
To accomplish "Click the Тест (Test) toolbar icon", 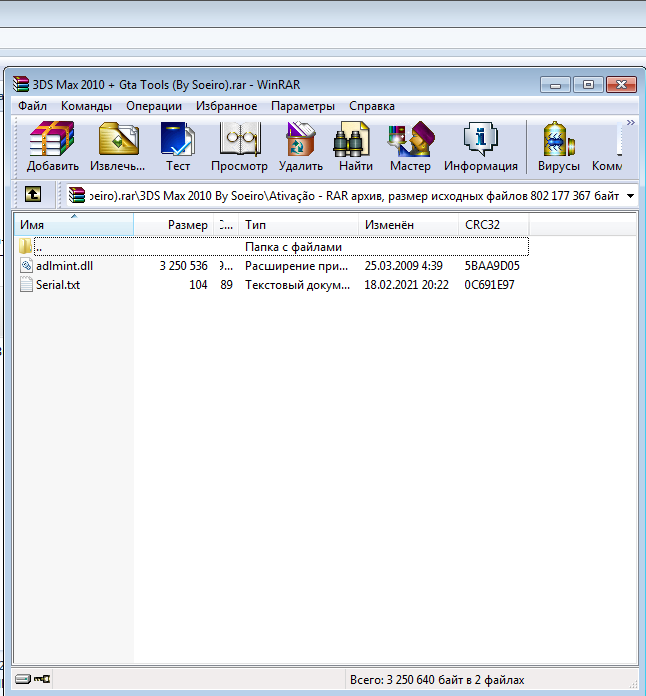I will pyautogui.click(x=178, y=146).
